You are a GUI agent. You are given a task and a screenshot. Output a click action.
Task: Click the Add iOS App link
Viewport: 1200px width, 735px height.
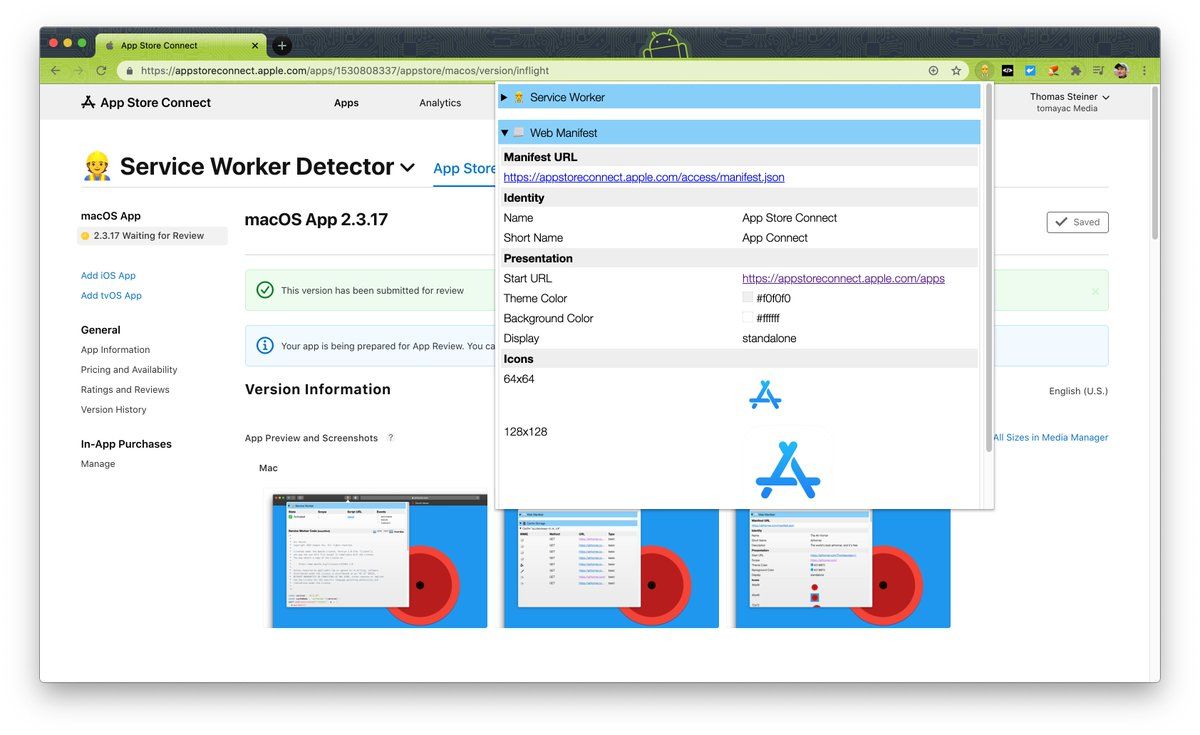coord(108,276)
